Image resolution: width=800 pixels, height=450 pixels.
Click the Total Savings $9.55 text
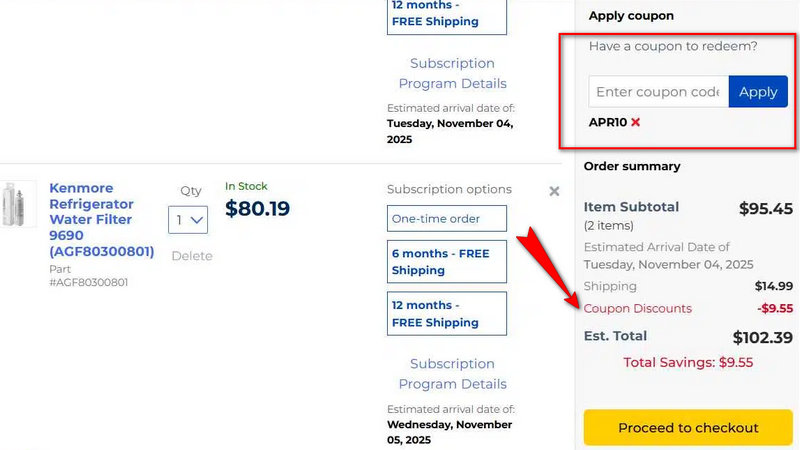[688, 363]
